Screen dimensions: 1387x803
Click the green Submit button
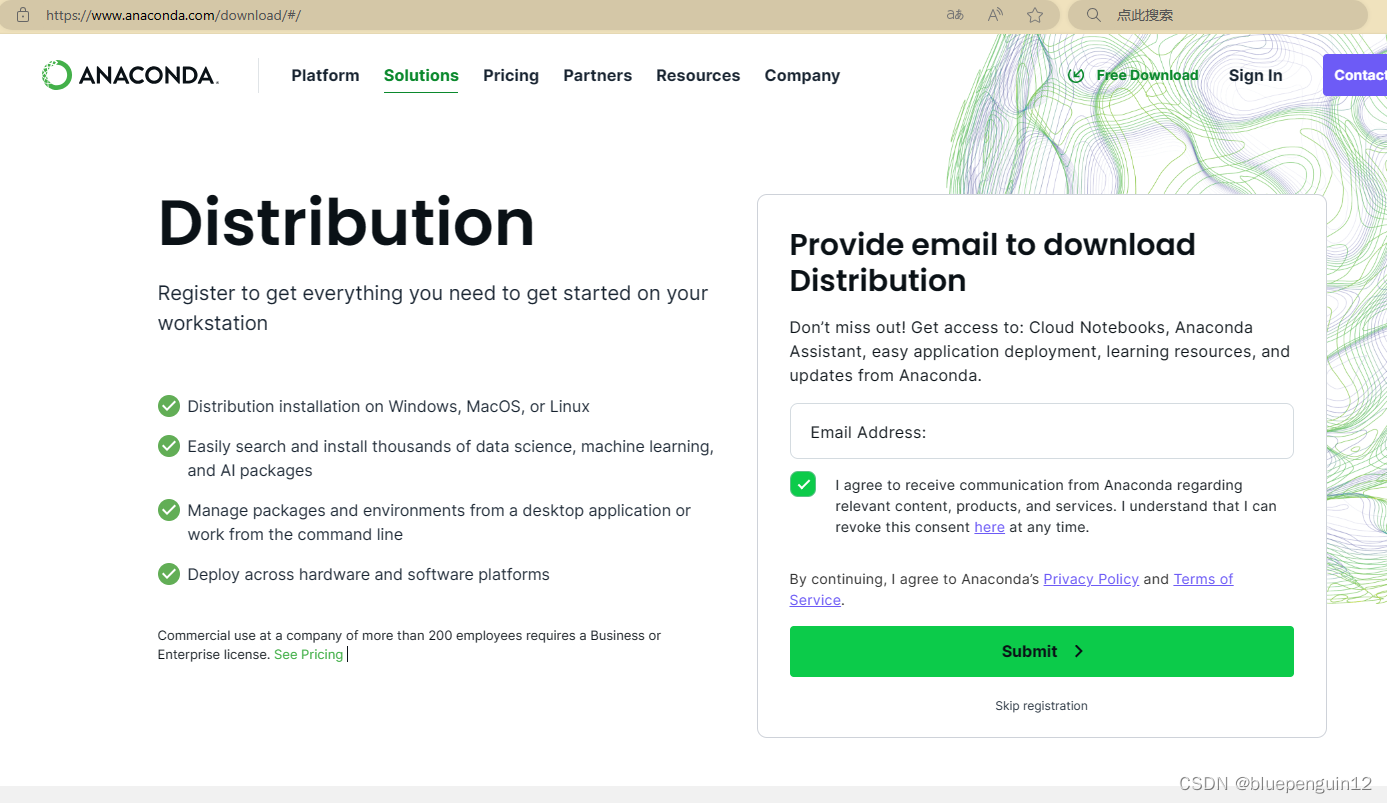tap(1042, 651)
